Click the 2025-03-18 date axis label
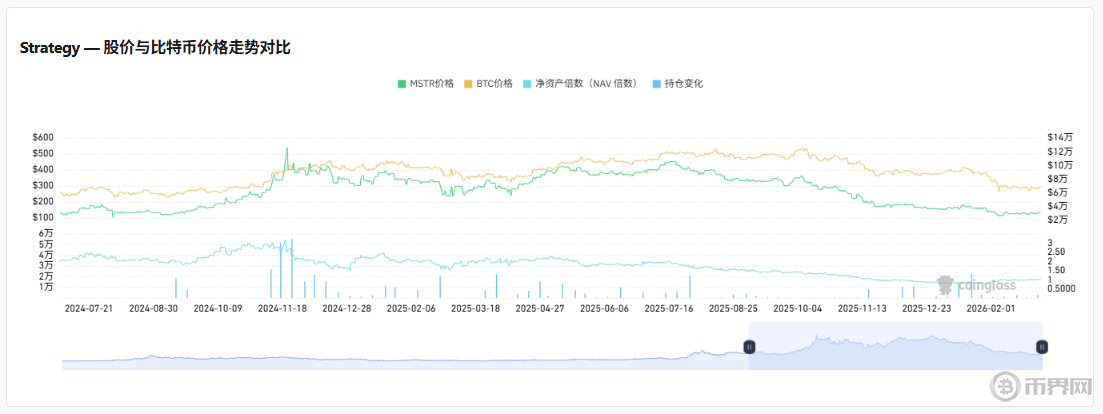 (x=475, y=308)
